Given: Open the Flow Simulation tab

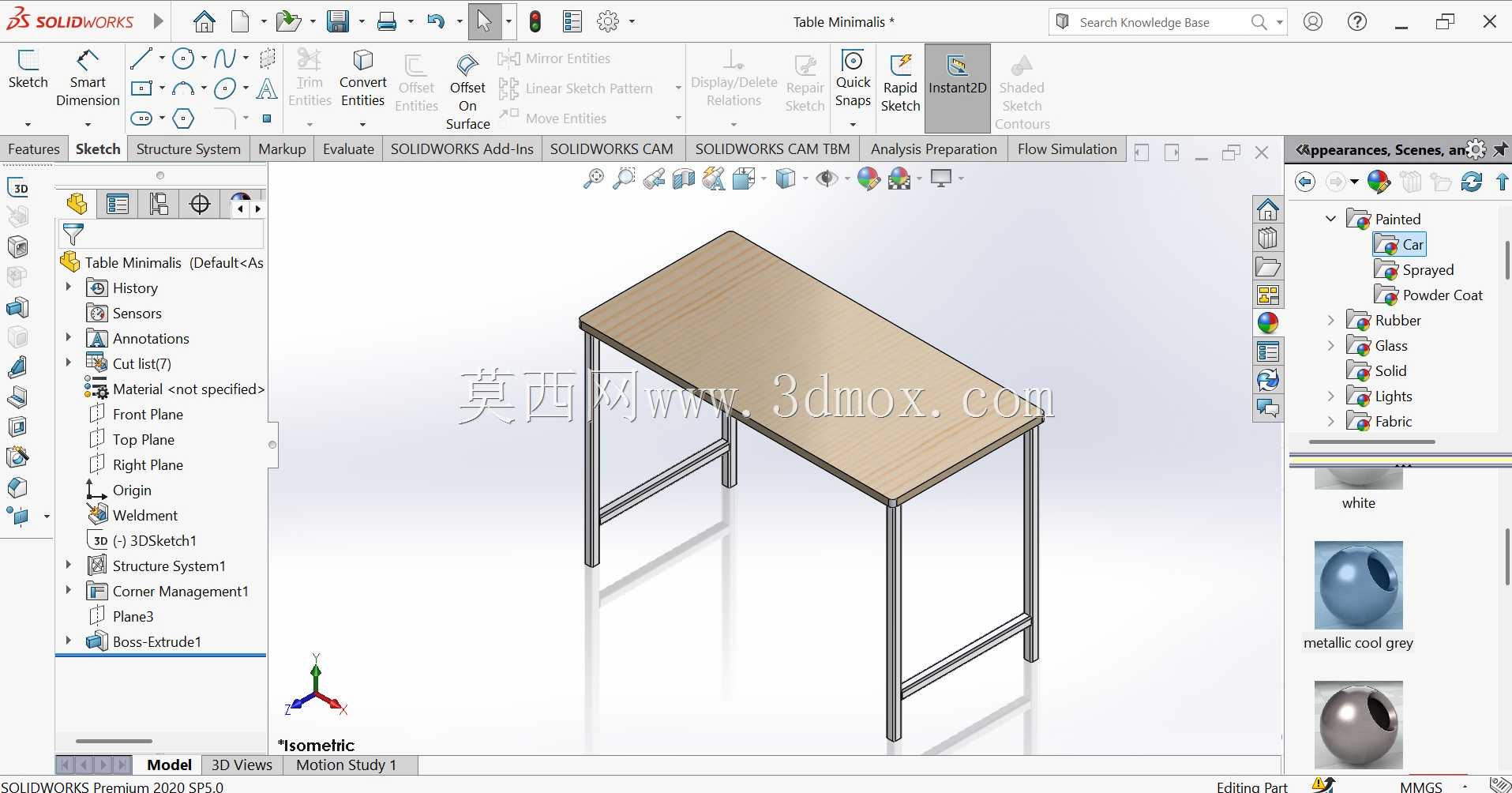Looking at the screenshot, I should coord(1067,149).
